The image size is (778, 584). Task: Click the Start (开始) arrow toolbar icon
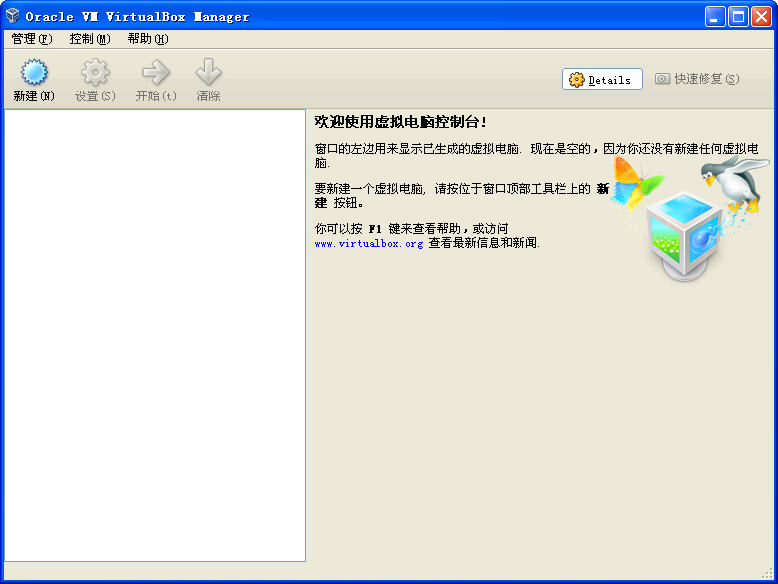(x=156, y=72)
